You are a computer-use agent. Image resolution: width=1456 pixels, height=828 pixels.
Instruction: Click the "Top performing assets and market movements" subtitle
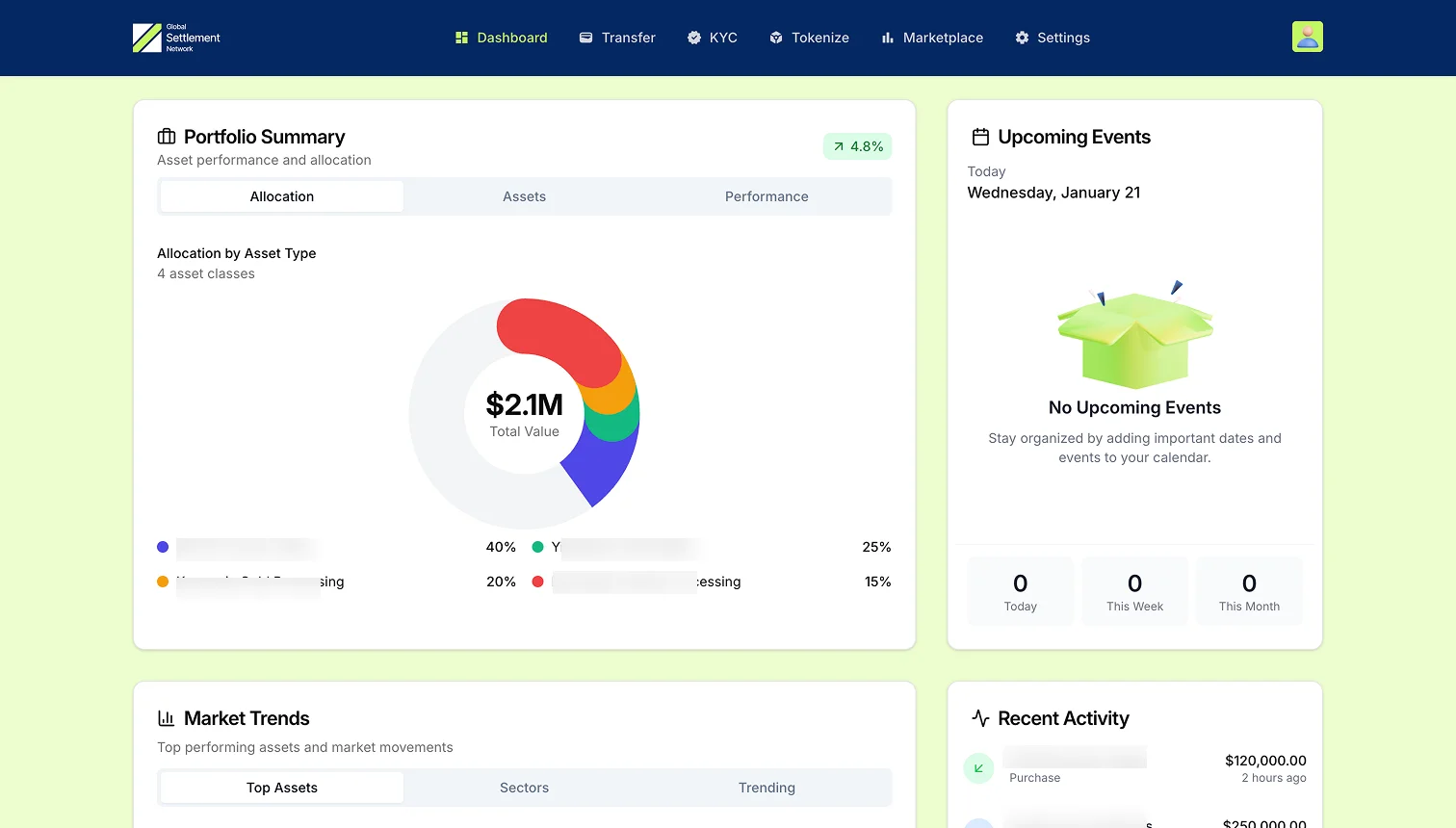click(x=305, y=747)
